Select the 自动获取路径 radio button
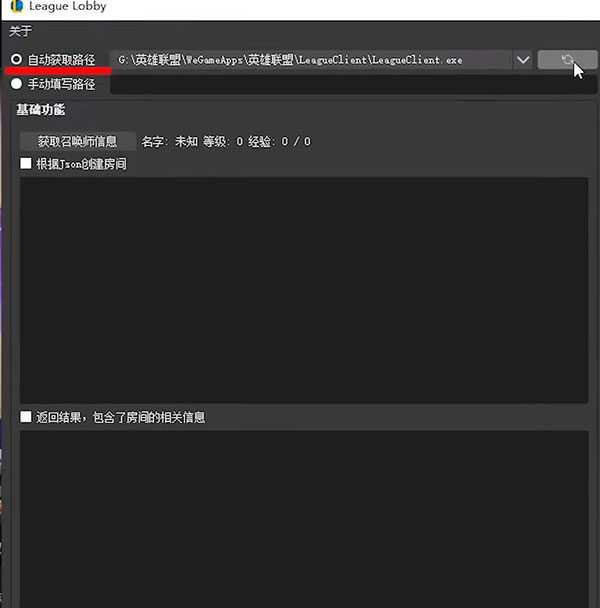The height and width of the screenshot is (608, 600). [x=16, y=59]
